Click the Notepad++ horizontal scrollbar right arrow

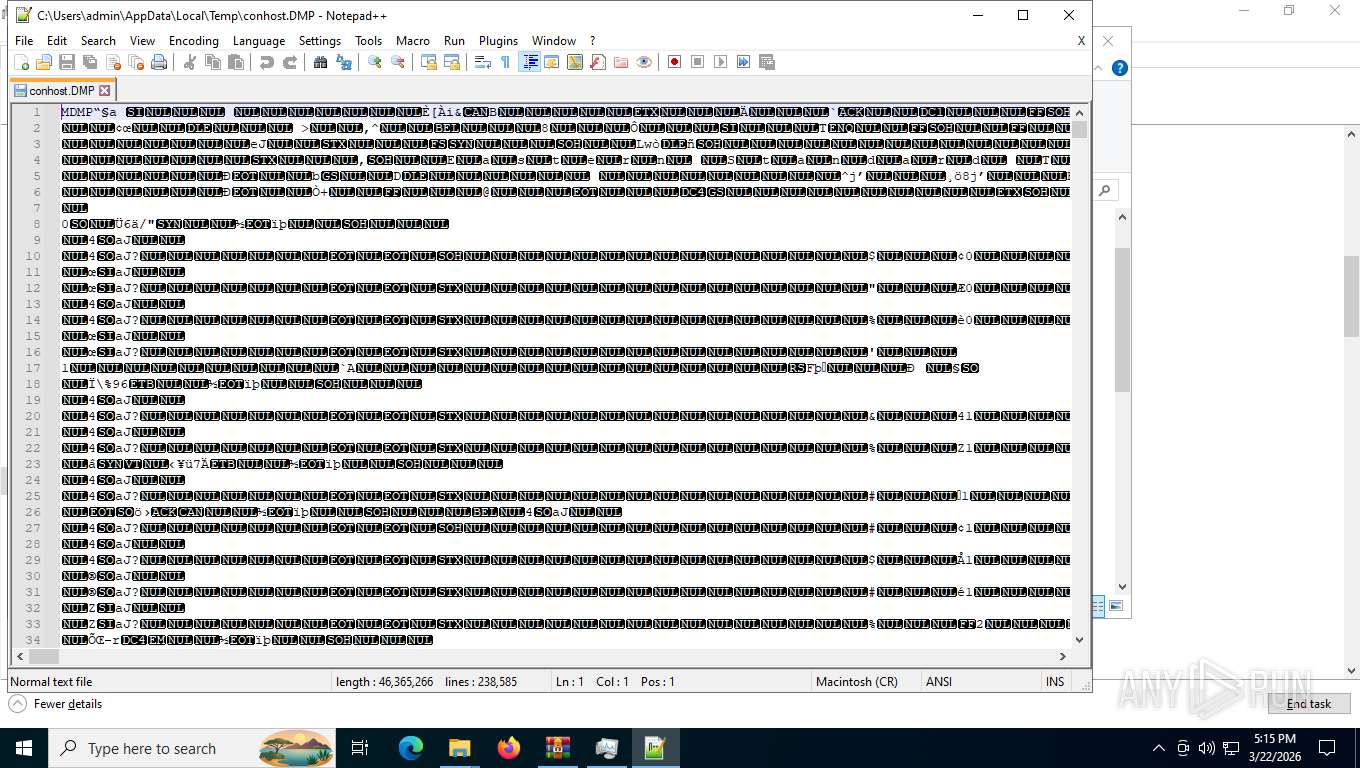click(x=1062, y=656)
